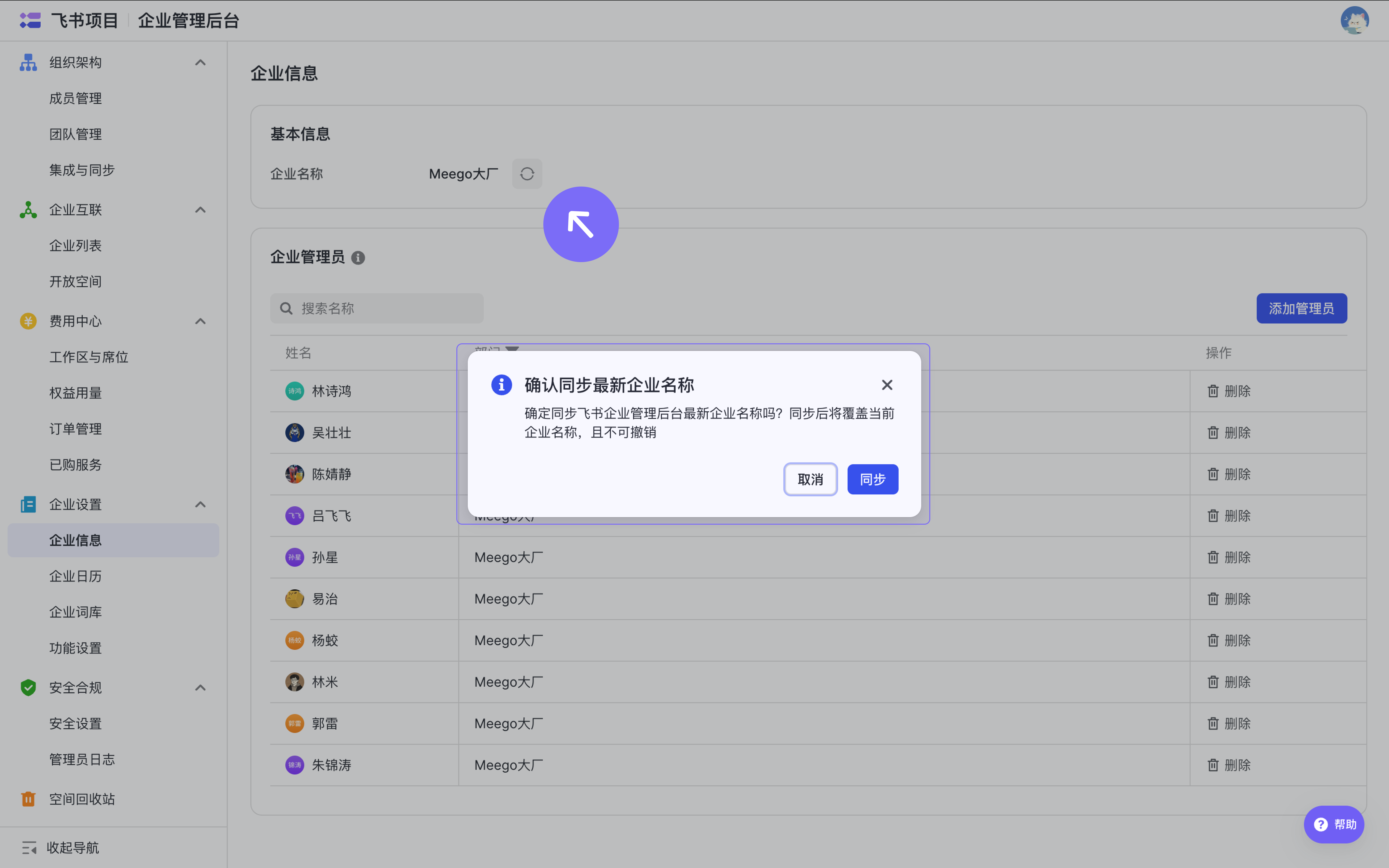Image resolution: width=1389 pixels, height=868 pixels.
Task: Click the trash icon in 易治's row
Action: pyautogui.click(x=1213, y=599)
